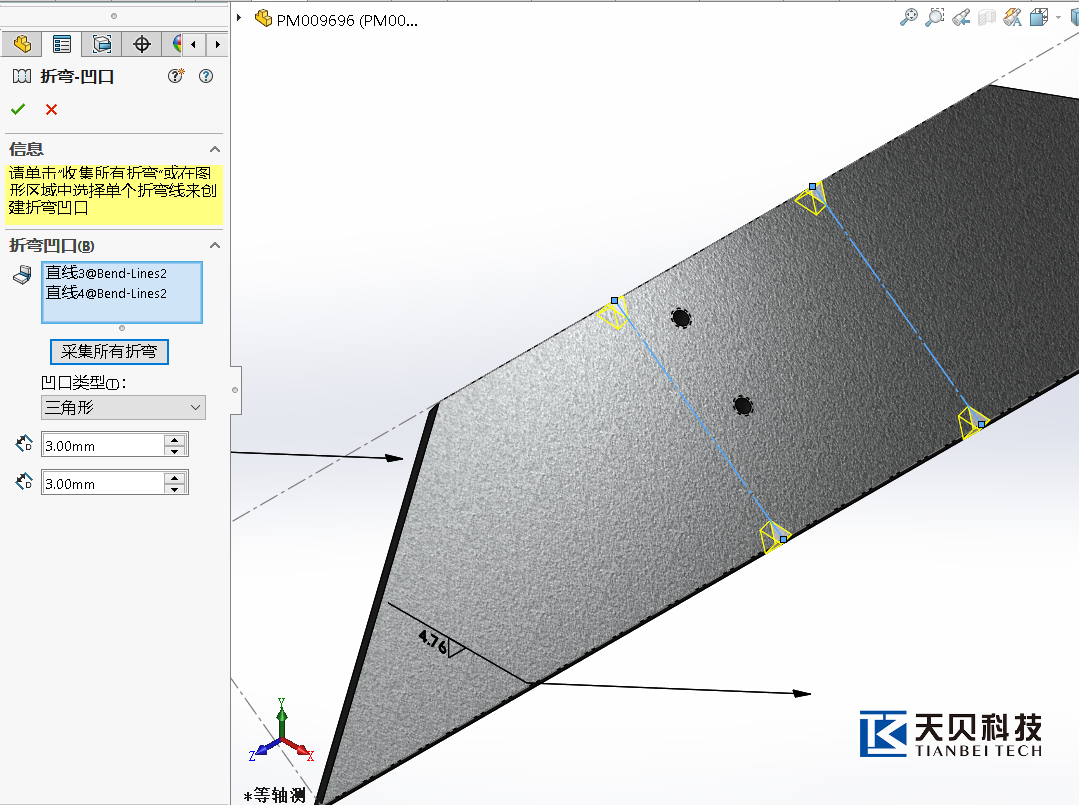Select 直线4@Bend-Lines2 in the list
This screenshot has height=805, width=1079.
[106, 293]
